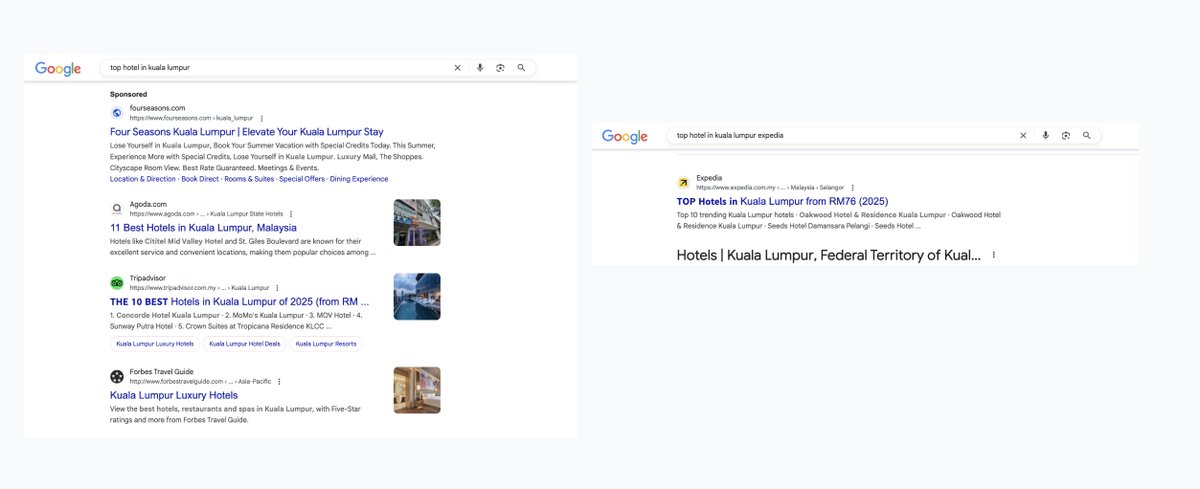Open the three-dot menu beside 'Hotels | Kuala Lumpur' heading
1200x489 pixels.
[993, 255]
